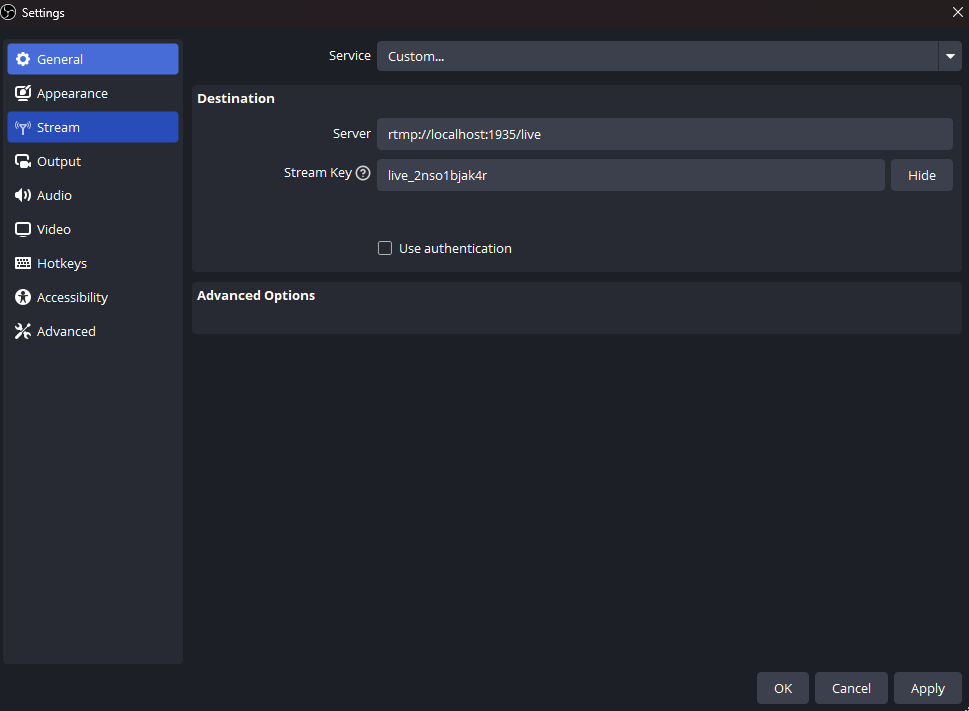
Task: Apply the current stream settings
Action: click(927, 688)
